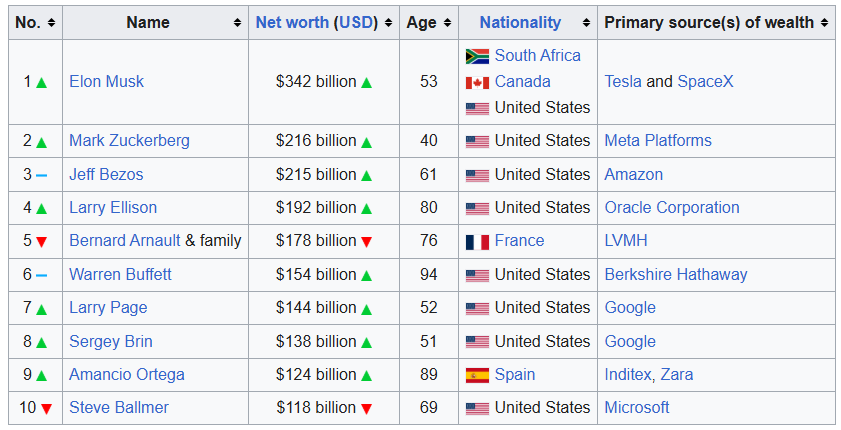Sort table by Name column arrows
Viewport: 841px width, 430px height.
[237, 23]
